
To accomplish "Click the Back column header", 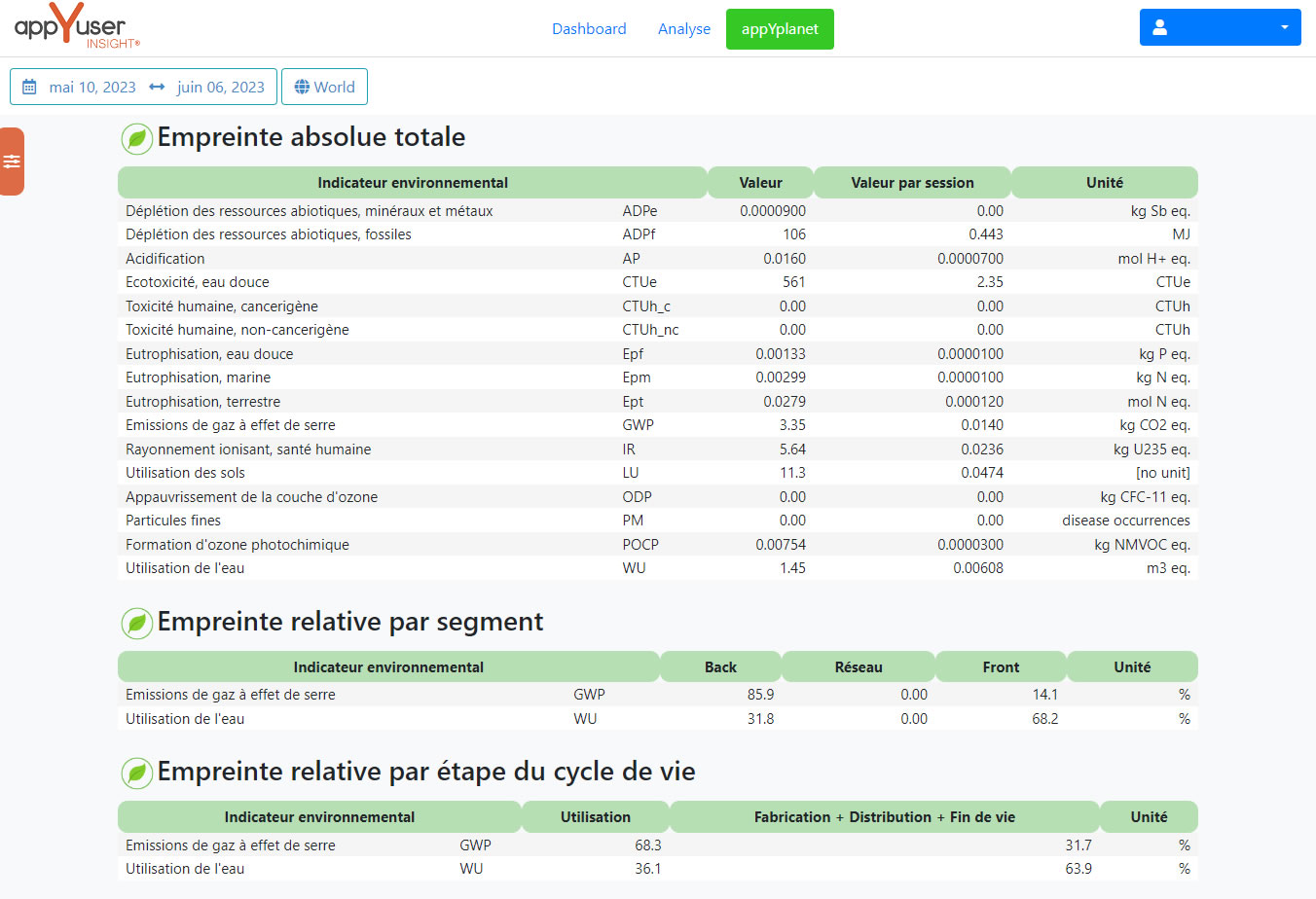I will click(x=720, y=667).
